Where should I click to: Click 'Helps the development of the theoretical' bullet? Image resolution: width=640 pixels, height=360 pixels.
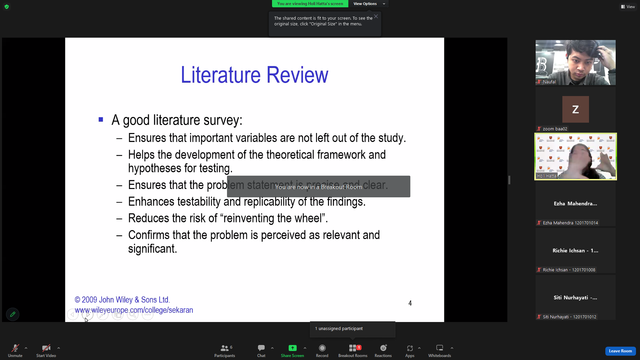(x=257, y=161)
